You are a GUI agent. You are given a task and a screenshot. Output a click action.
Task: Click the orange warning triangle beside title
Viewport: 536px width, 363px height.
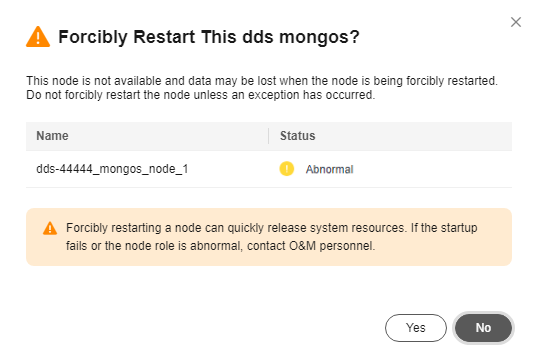click(x=38, y=37)
